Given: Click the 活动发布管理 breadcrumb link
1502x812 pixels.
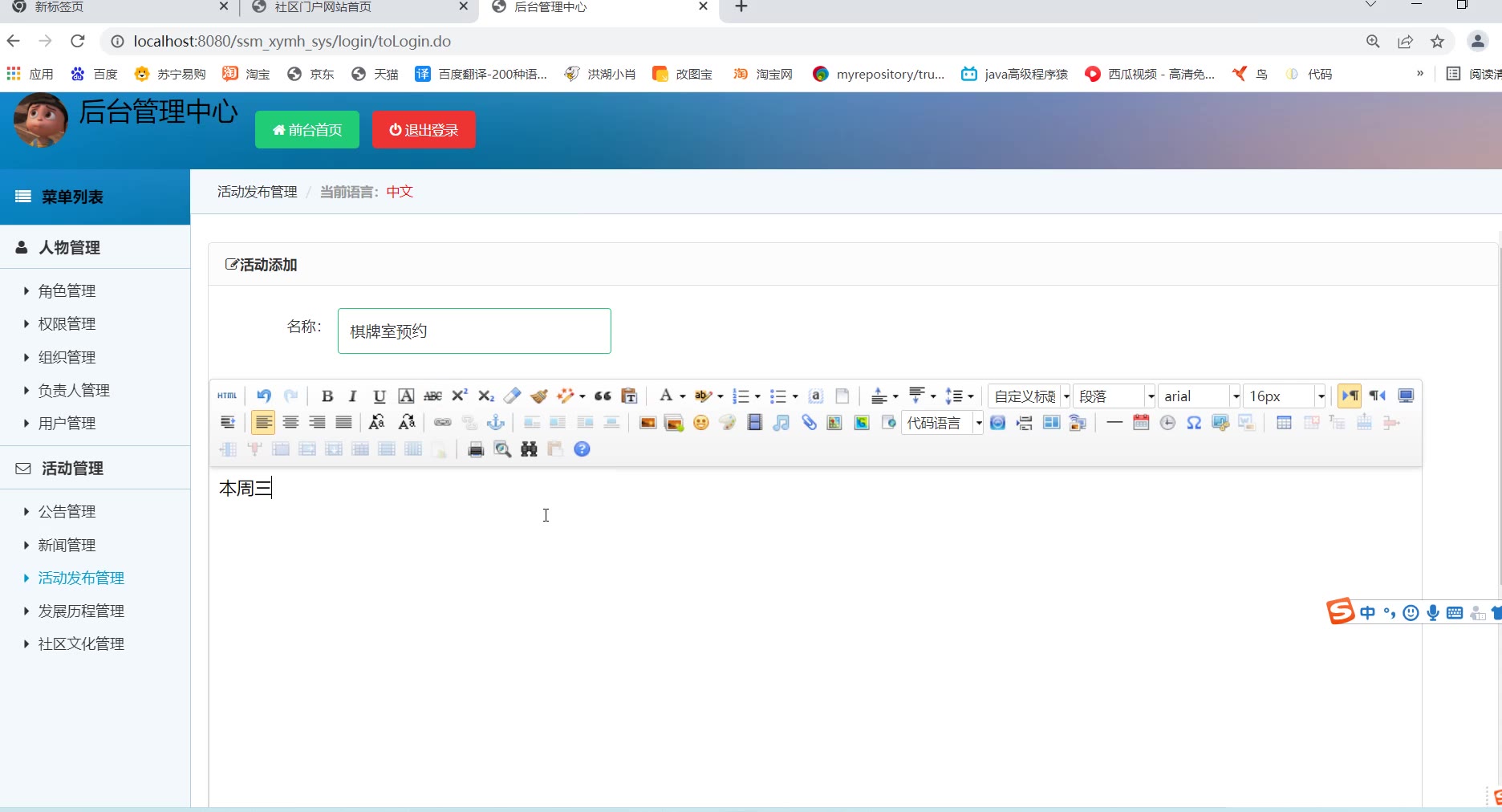Looking at the screenshot, I should coord(257,192).
